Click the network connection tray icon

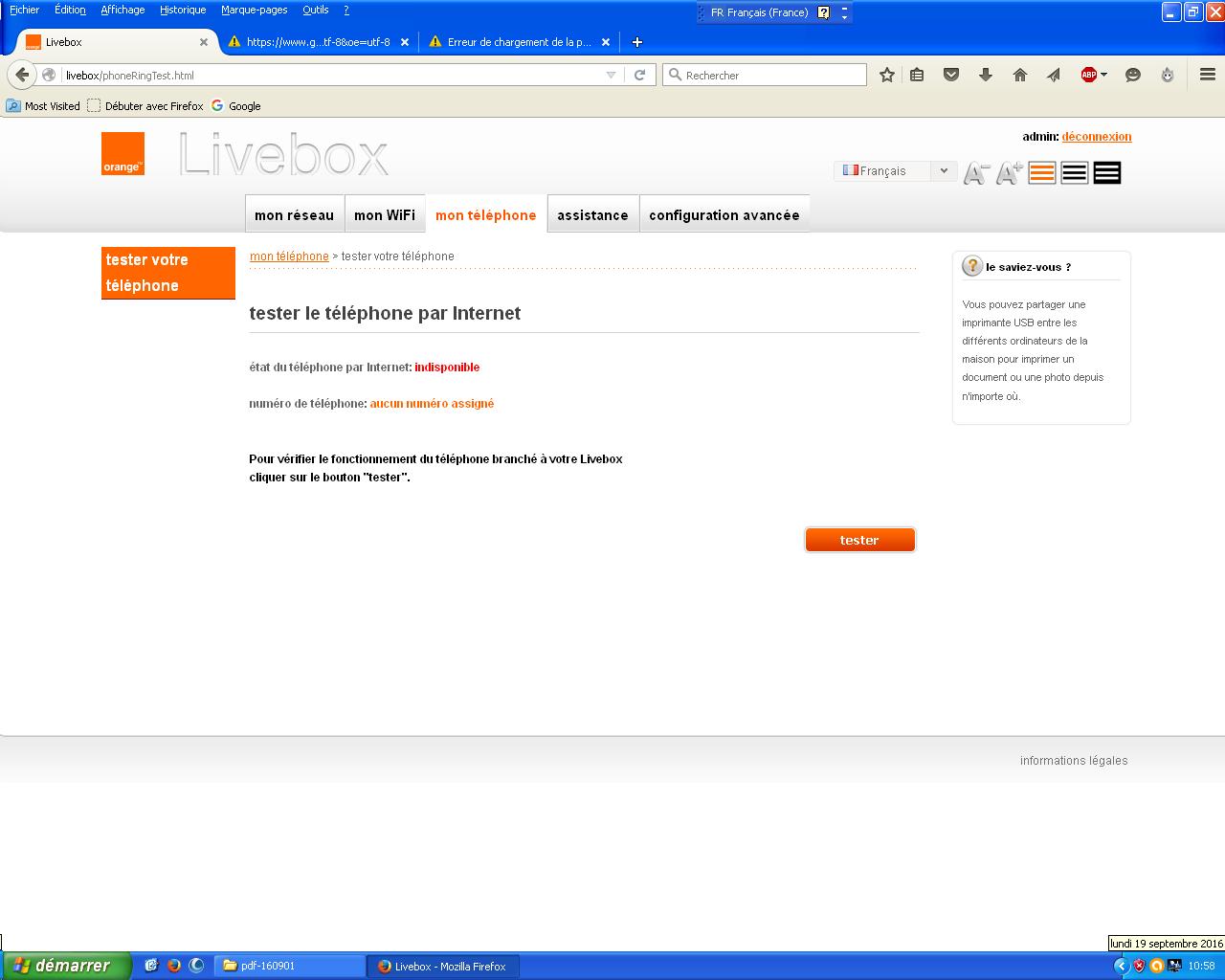1173,966
